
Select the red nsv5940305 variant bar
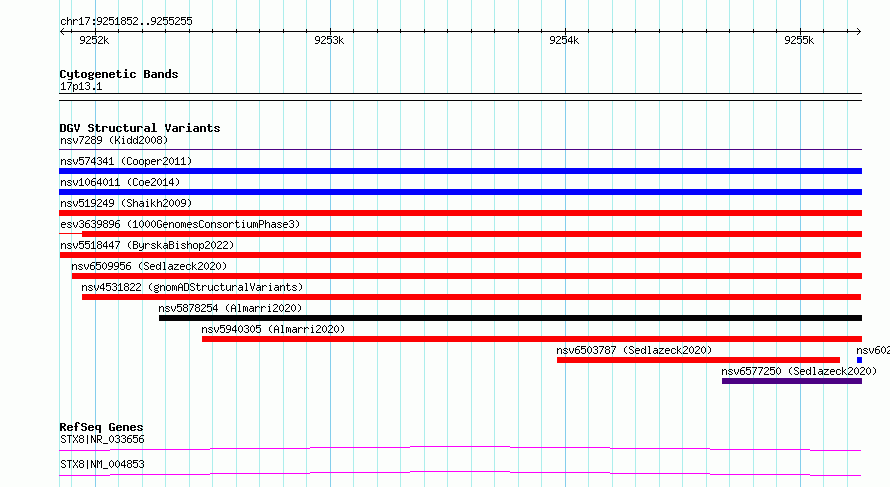pos(532,339)
